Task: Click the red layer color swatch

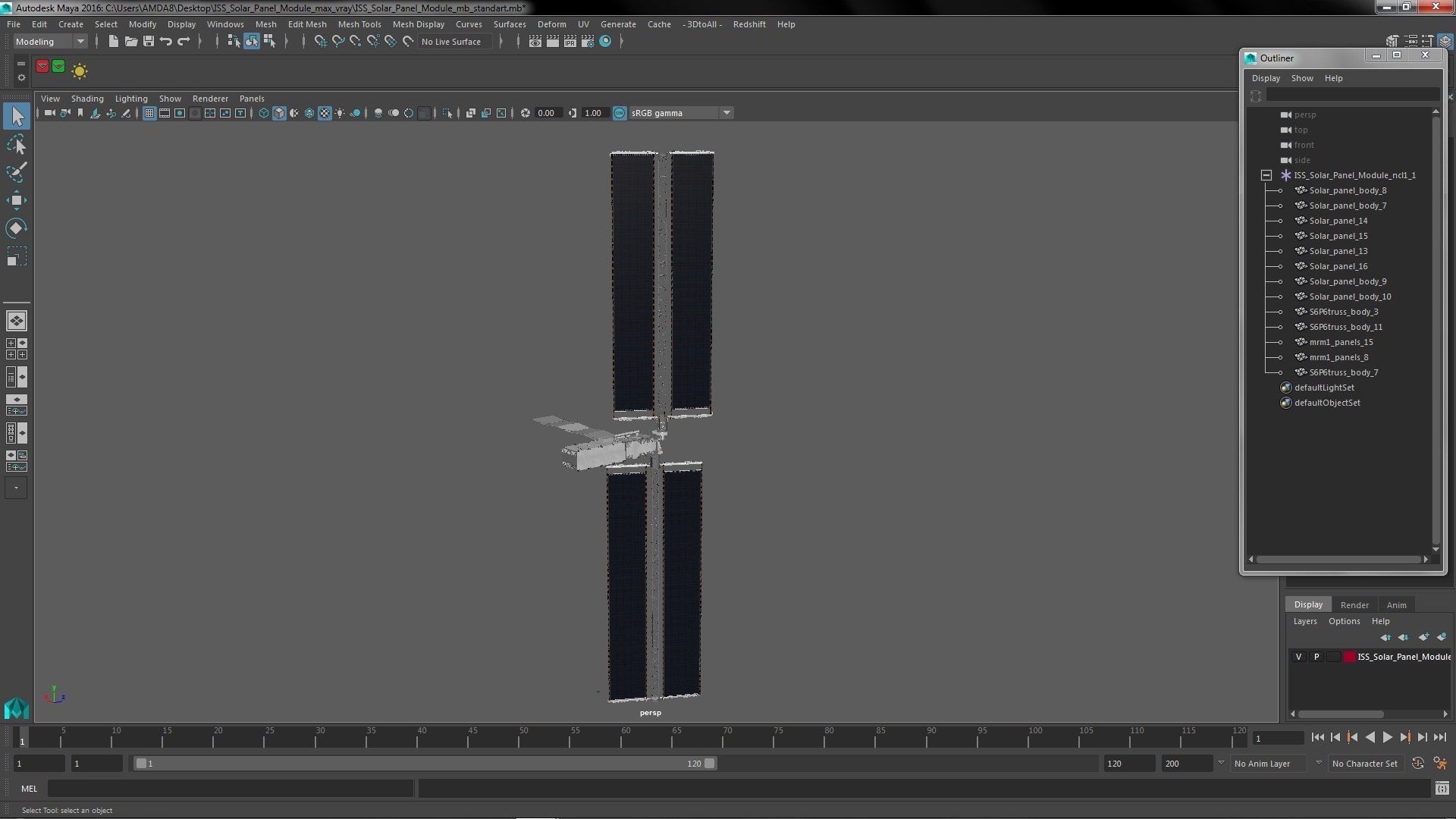Action: [1350, 657]
